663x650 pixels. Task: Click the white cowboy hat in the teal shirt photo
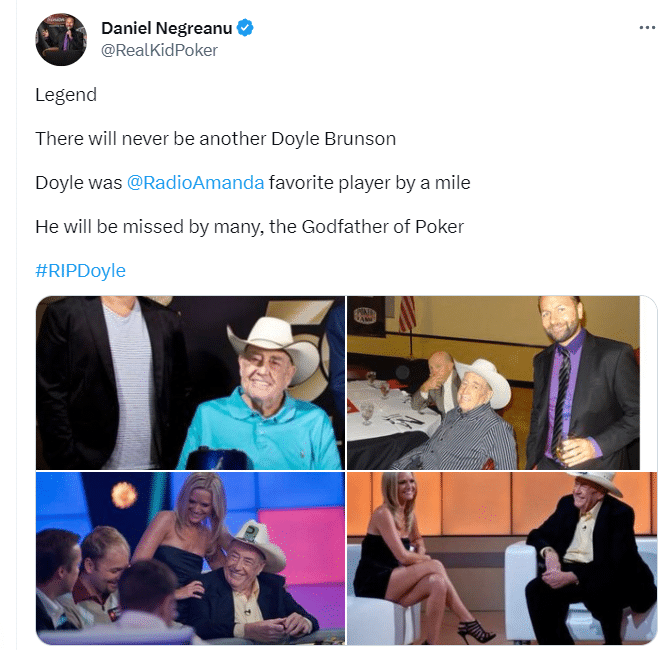click(x=273, y=347)
